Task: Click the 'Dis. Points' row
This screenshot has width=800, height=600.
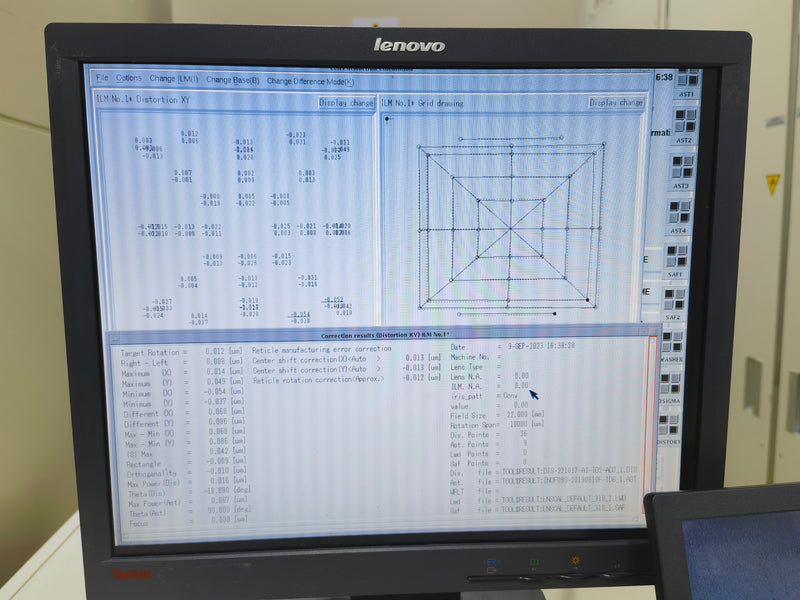Action: pyautogui.click(x=489, y=434)
